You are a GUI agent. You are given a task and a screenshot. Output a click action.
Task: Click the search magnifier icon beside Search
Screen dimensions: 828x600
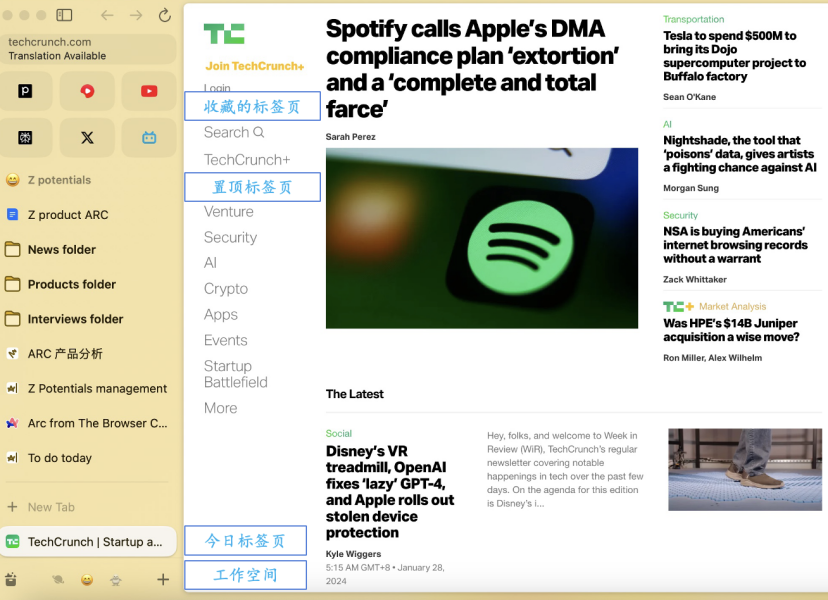[x=258, y=132]
